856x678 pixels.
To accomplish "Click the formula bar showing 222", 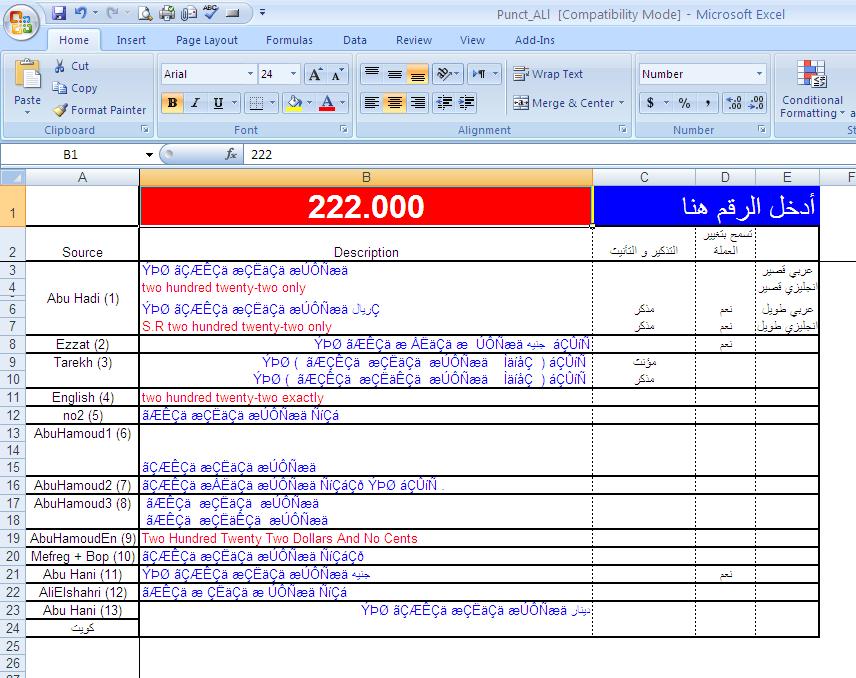I will tap(550, 154).
